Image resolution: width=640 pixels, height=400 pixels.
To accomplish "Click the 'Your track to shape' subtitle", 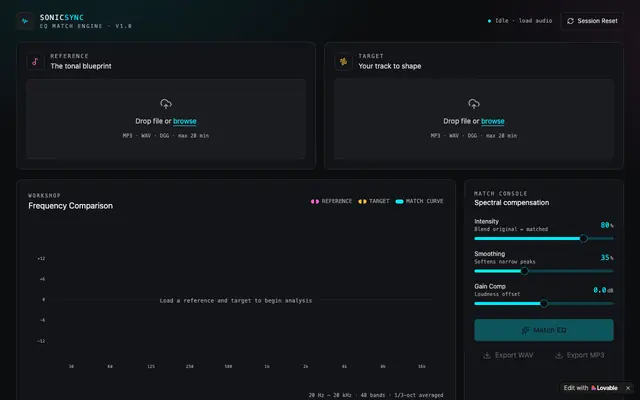I will [390, 66].
